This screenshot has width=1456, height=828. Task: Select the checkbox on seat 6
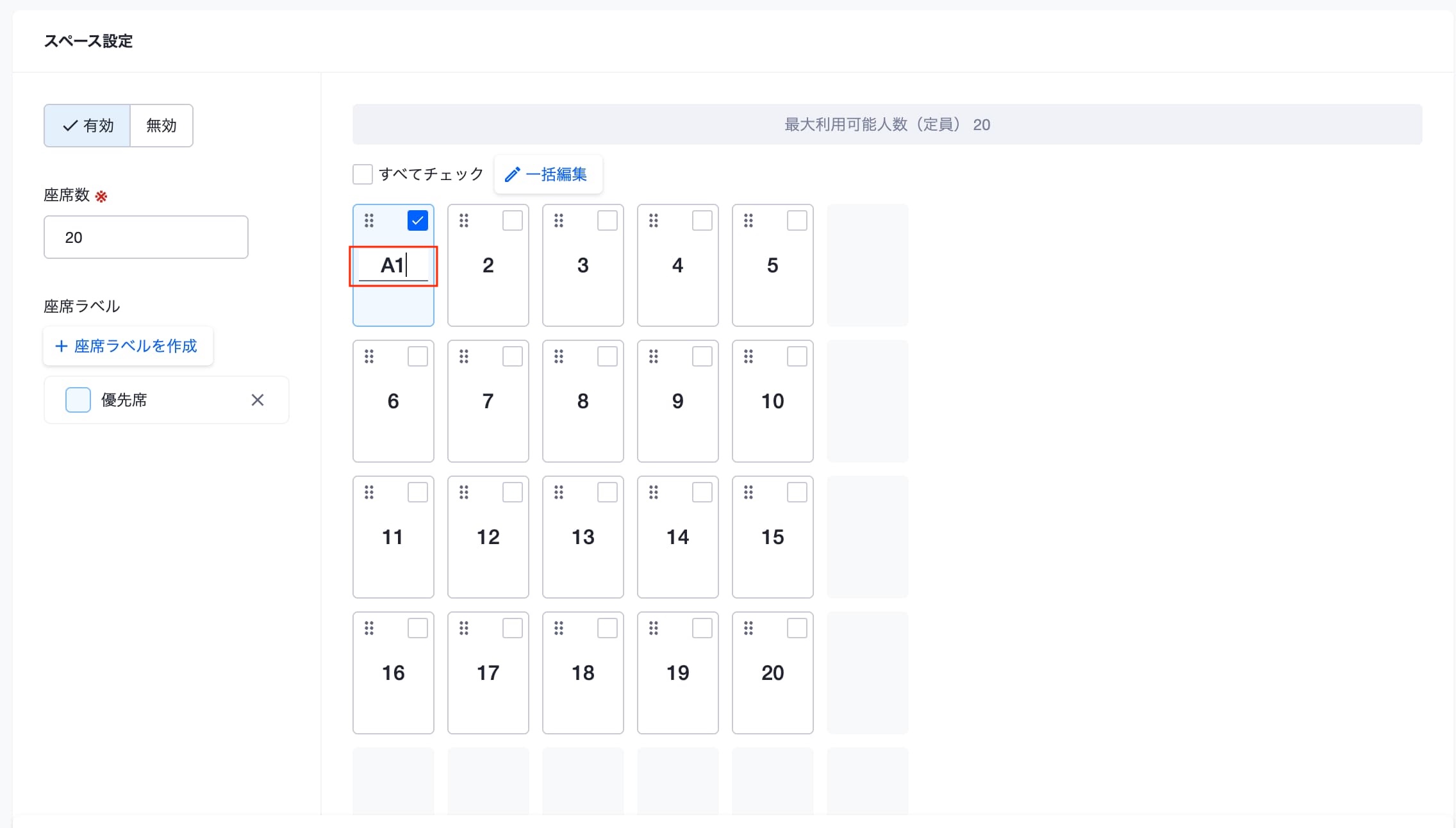pyautogui.click(x=418, y=356)
